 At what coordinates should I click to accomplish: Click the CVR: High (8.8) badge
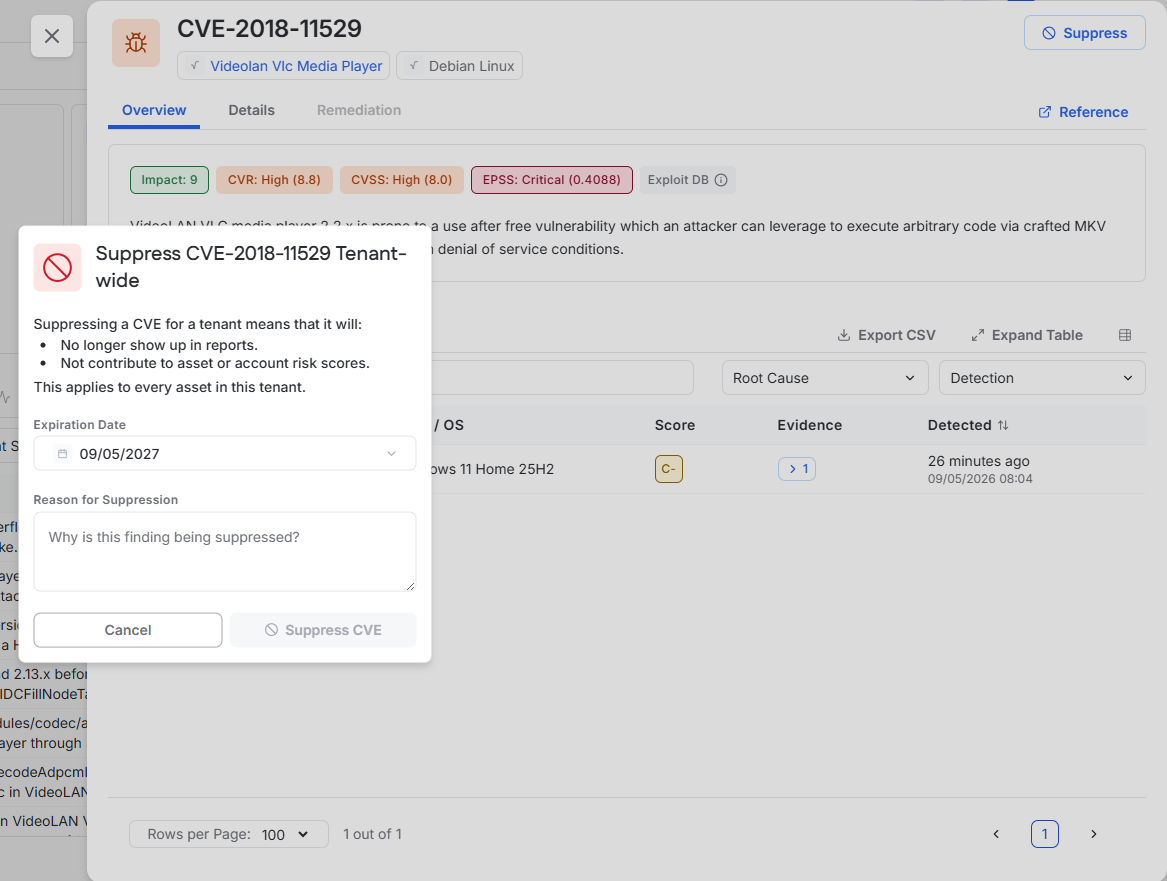click(274, 180)
